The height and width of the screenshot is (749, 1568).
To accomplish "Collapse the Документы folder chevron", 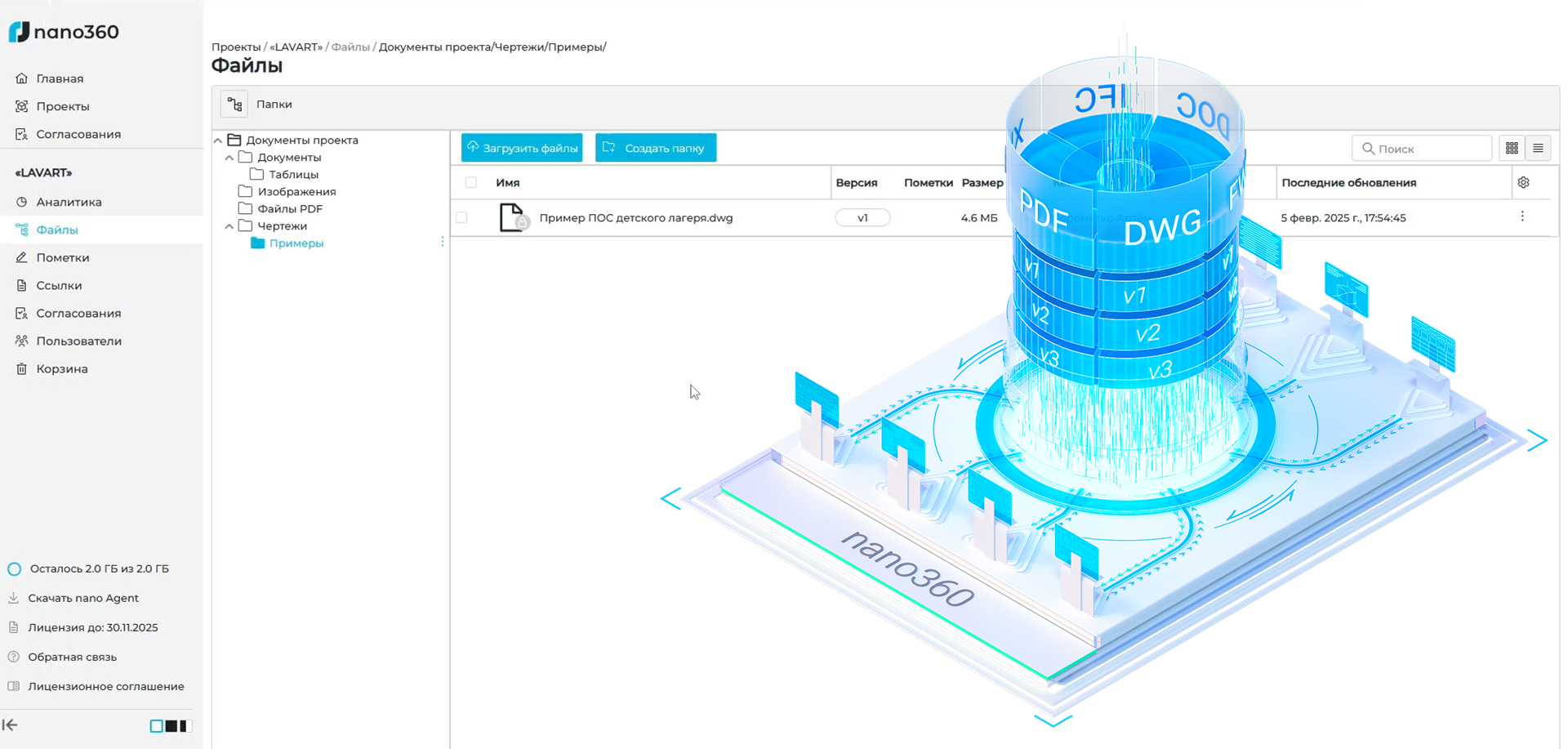I will pyautogui.click(x=229, y=158).
